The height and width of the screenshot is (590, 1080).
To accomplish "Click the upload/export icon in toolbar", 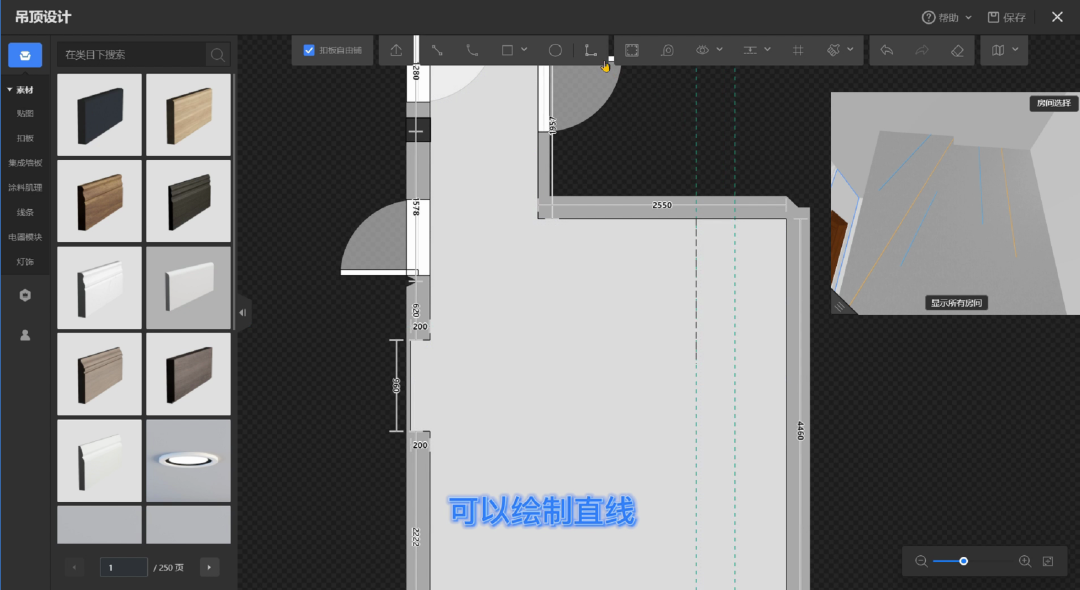I will [x=396, y=50].
